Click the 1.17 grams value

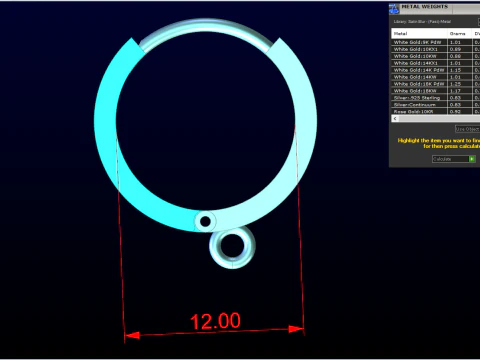click(x=455, y=91)
